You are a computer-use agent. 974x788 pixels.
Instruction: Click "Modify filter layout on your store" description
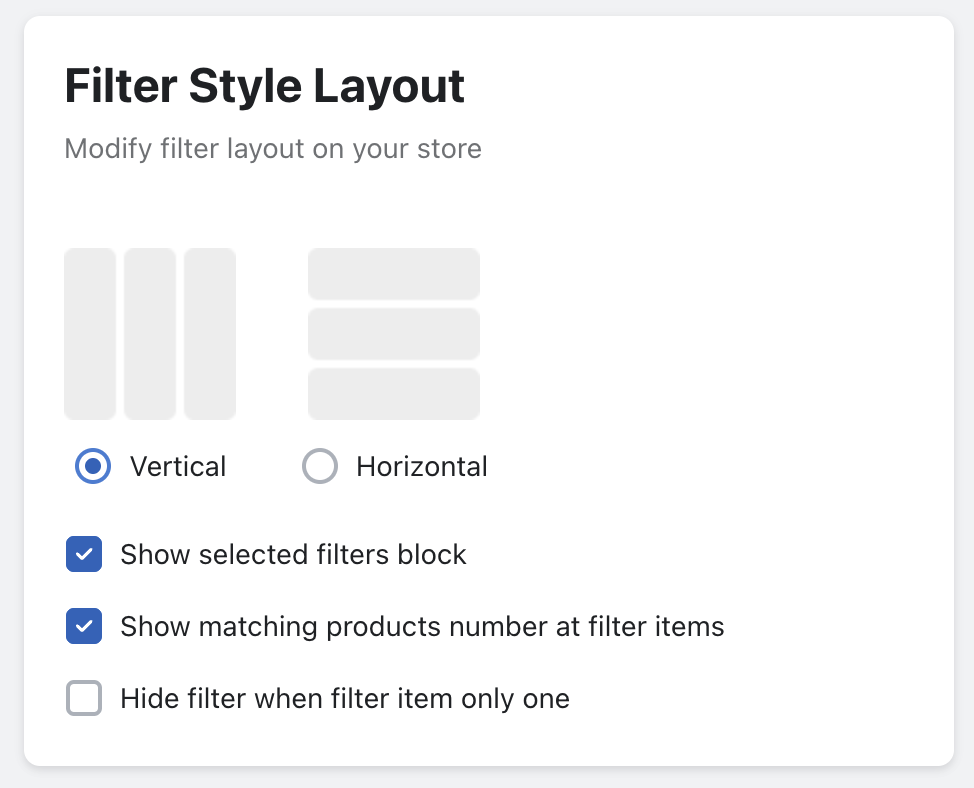(x=273, y=149)
